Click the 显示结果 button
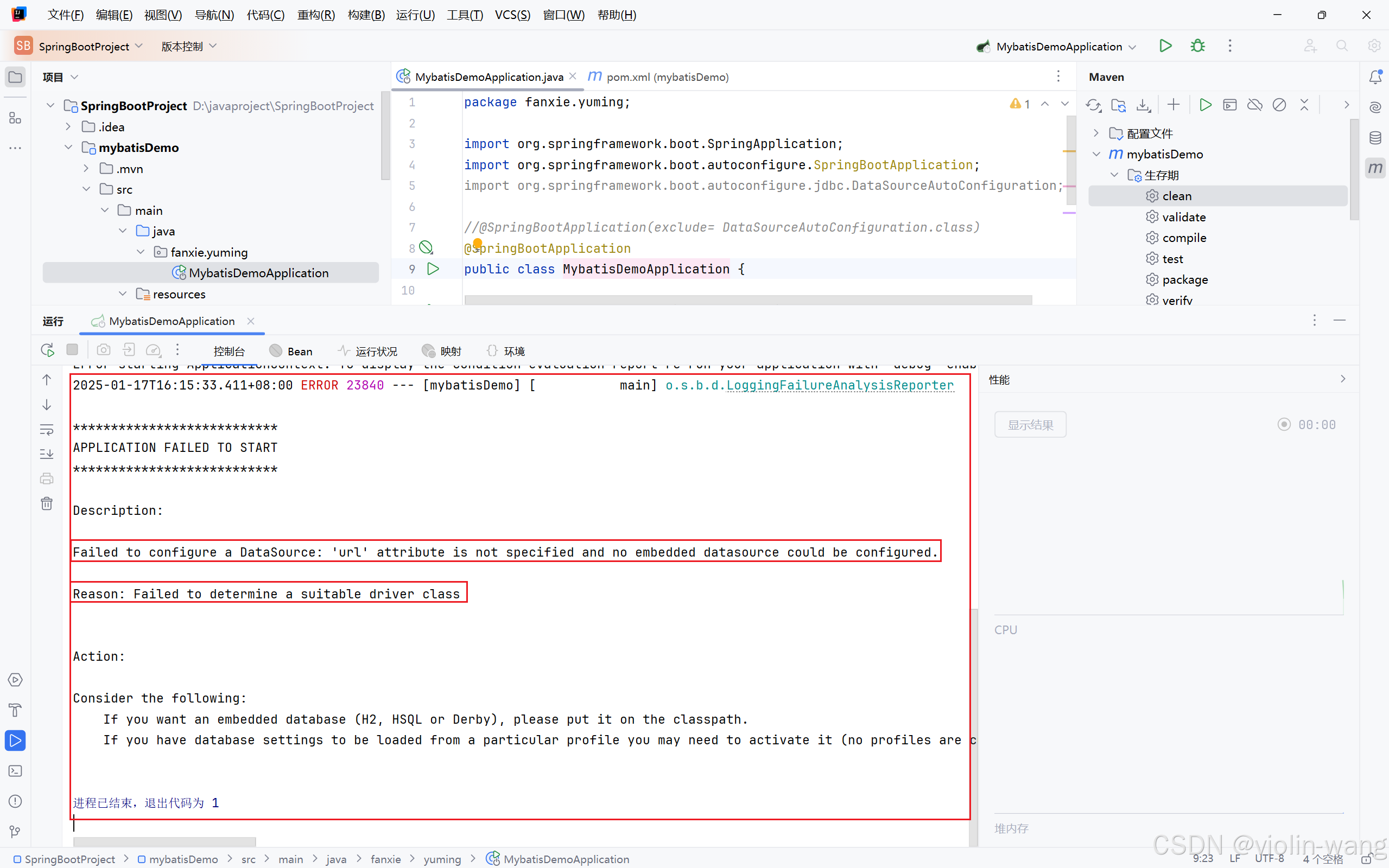This screenshot has height=868, width=1389. tap(1030, 425)
